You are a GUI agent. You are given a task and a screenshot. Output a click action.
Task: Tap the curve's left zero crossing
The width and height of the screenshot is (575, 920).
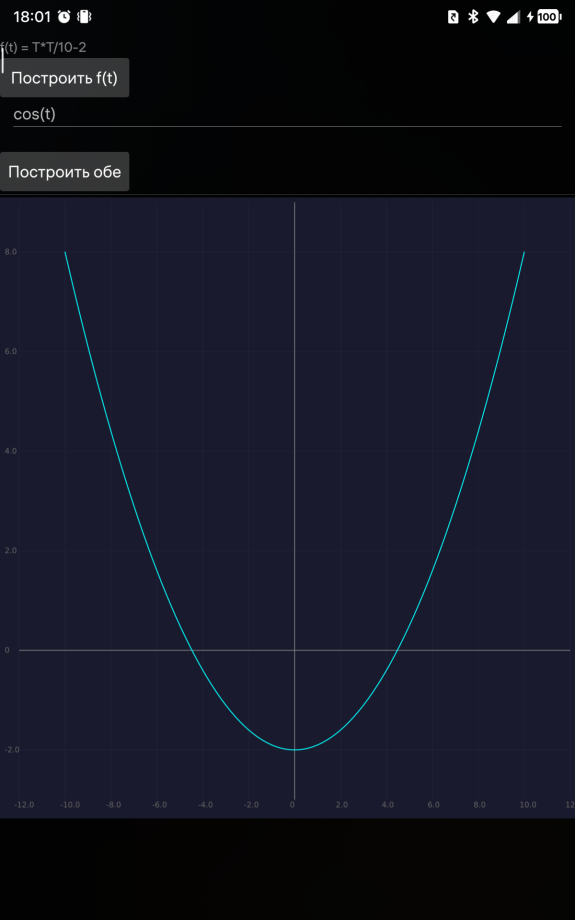click(191, 650)
